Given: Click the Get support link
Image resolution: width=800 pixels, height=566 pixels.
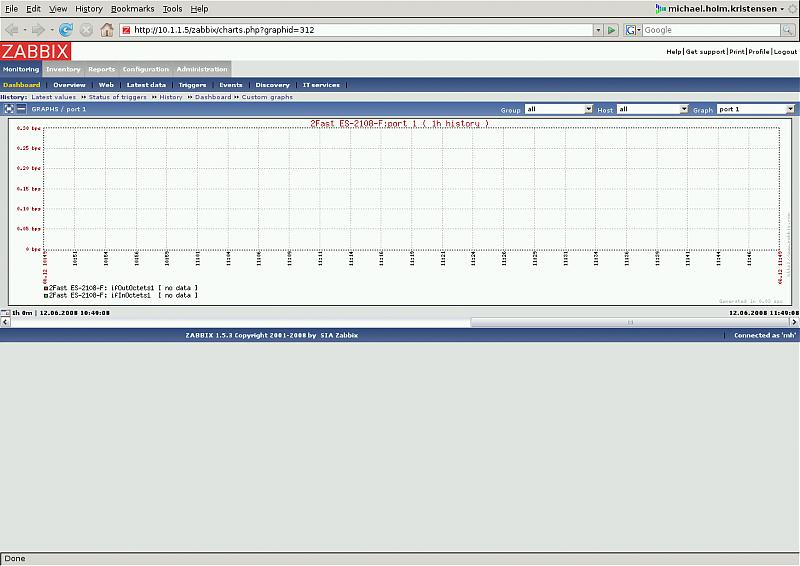Looking at the screenshot, I should click(705, 52).
